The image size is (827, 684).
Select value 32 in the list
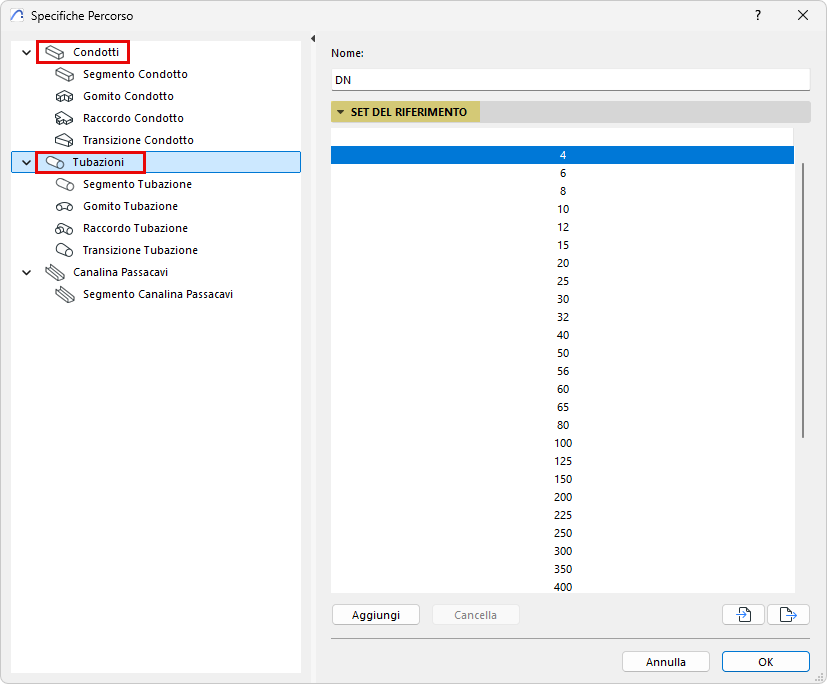pyautogui.click(x=562, y=317)
